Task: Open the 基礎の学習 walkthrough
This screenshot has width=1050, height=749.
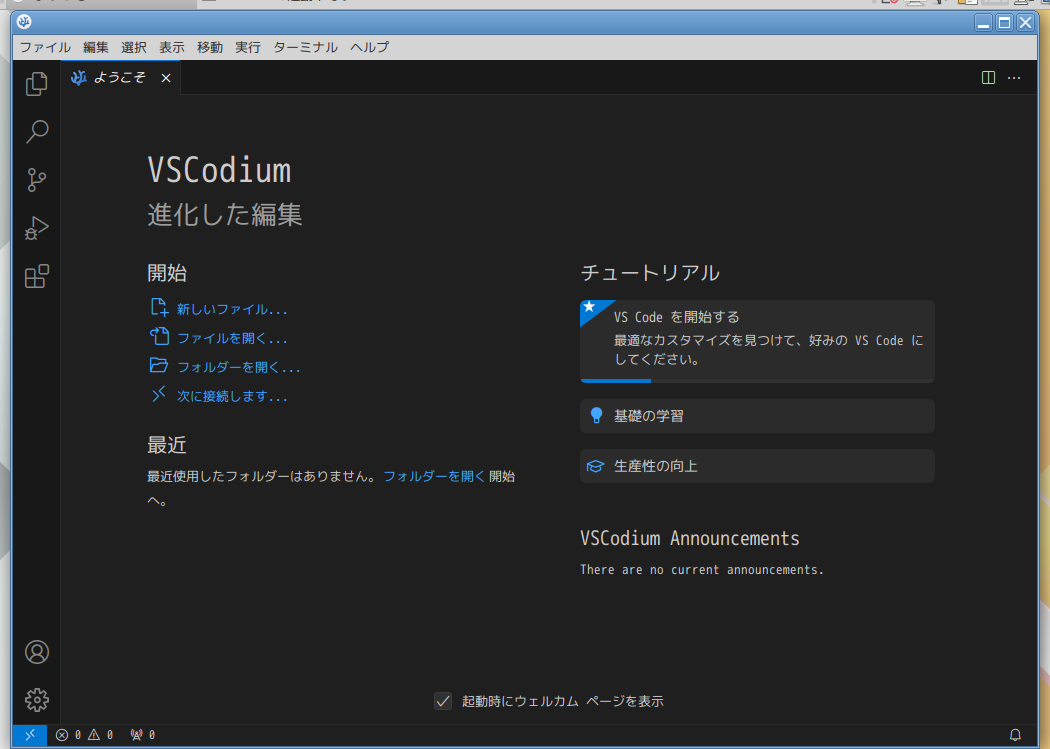Action: coord(757,416)
